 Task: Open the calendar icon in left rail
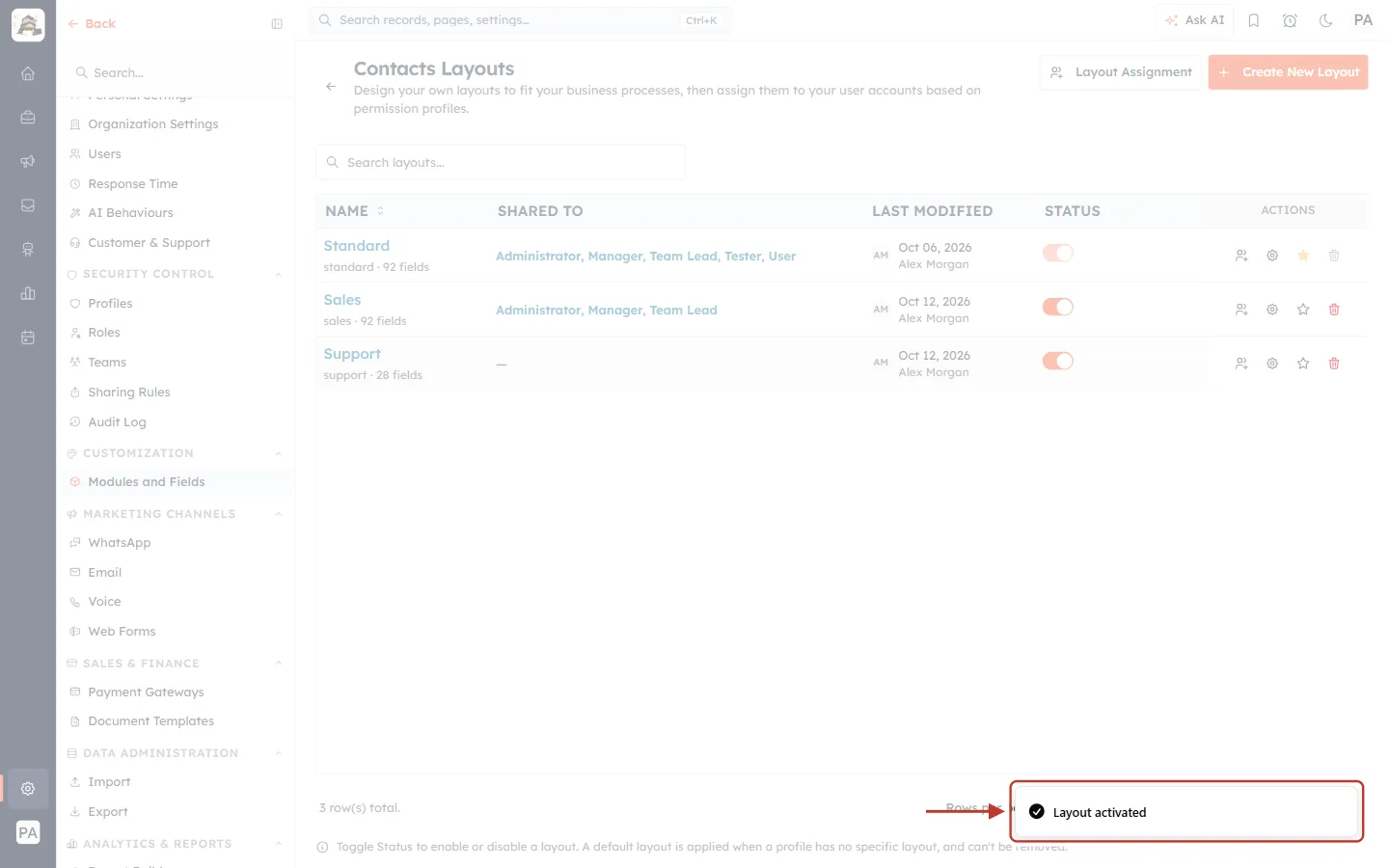point(28,338)
